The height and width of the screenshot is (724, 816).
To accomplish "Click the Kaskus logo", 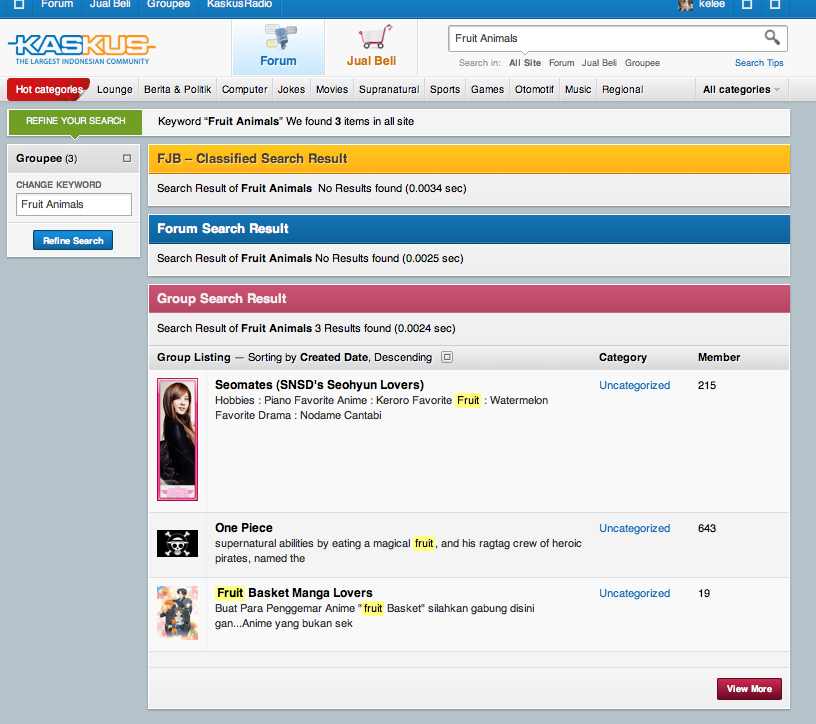I will click(82, 49).
